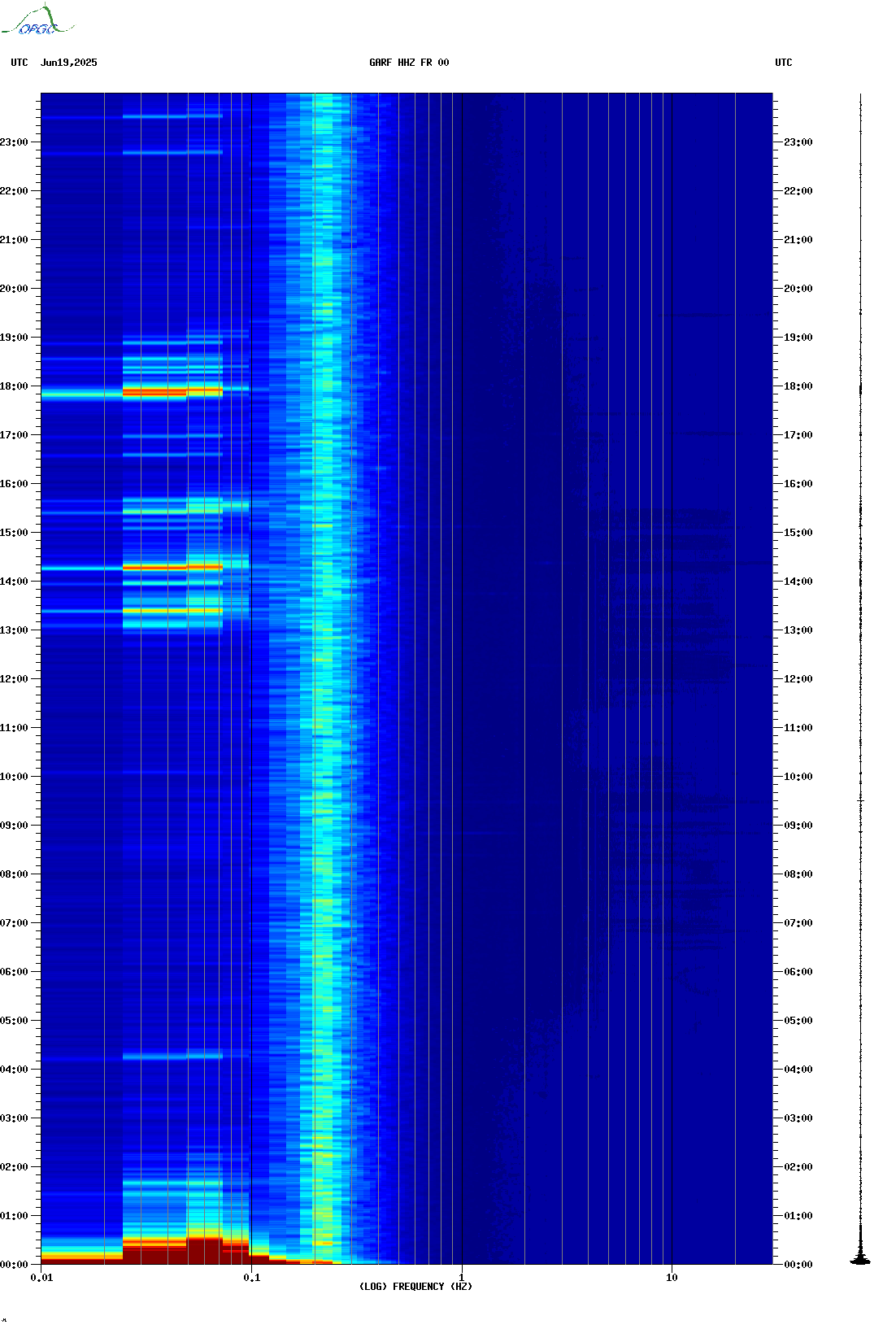Click the 13:00 label on right axis
Screen dimensions: 896x1329
pos(798,630)
